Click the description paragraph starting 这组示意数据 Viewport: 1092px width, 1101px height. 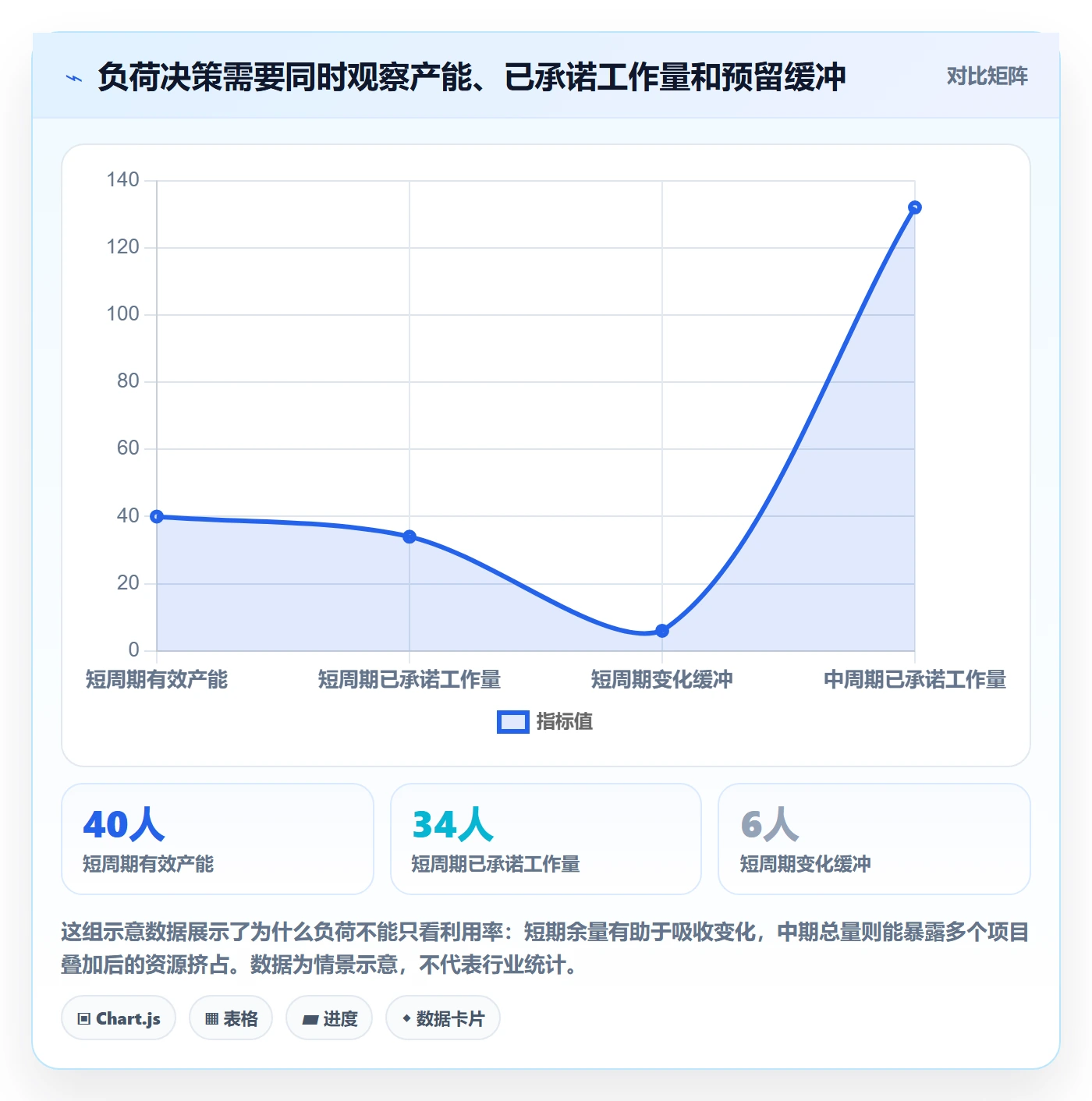(545, 948)
